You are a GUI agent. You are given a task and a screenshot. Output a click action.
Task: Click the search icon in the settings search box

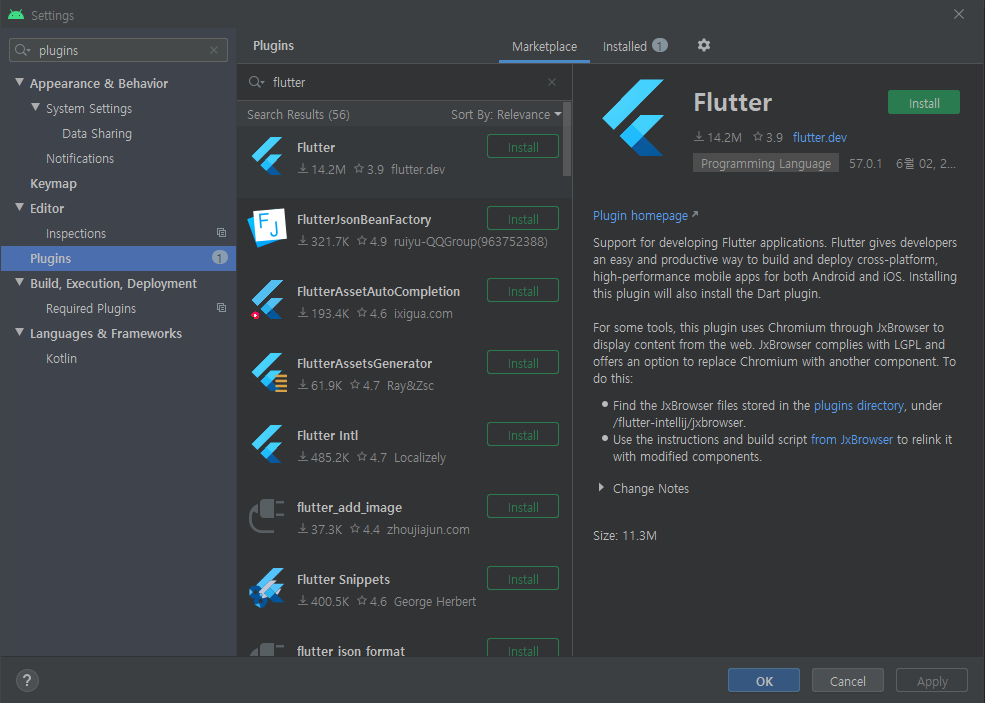click(x=23, y=50)
